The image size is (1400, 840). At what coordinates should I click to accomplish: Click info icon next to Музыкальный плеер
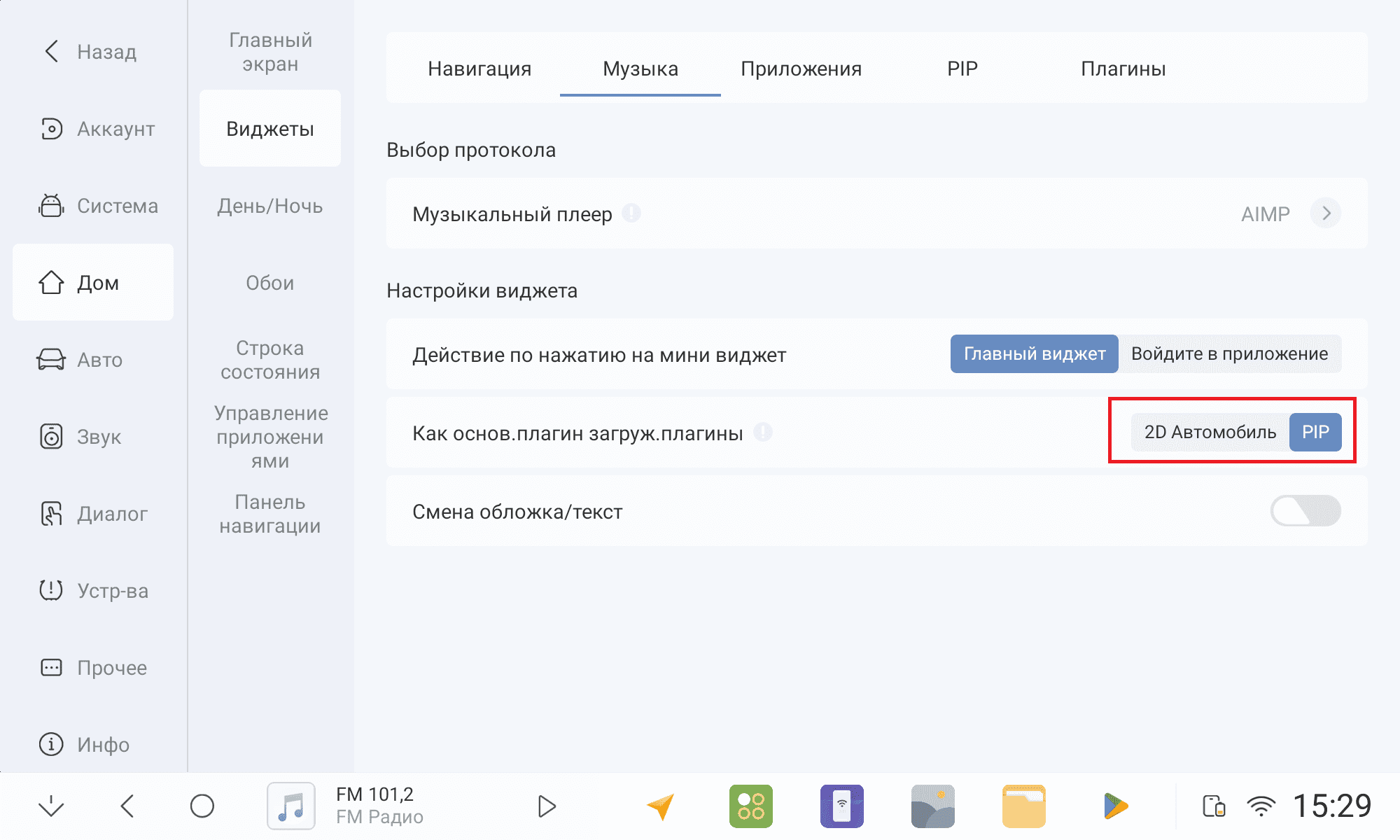coord(631,213)
